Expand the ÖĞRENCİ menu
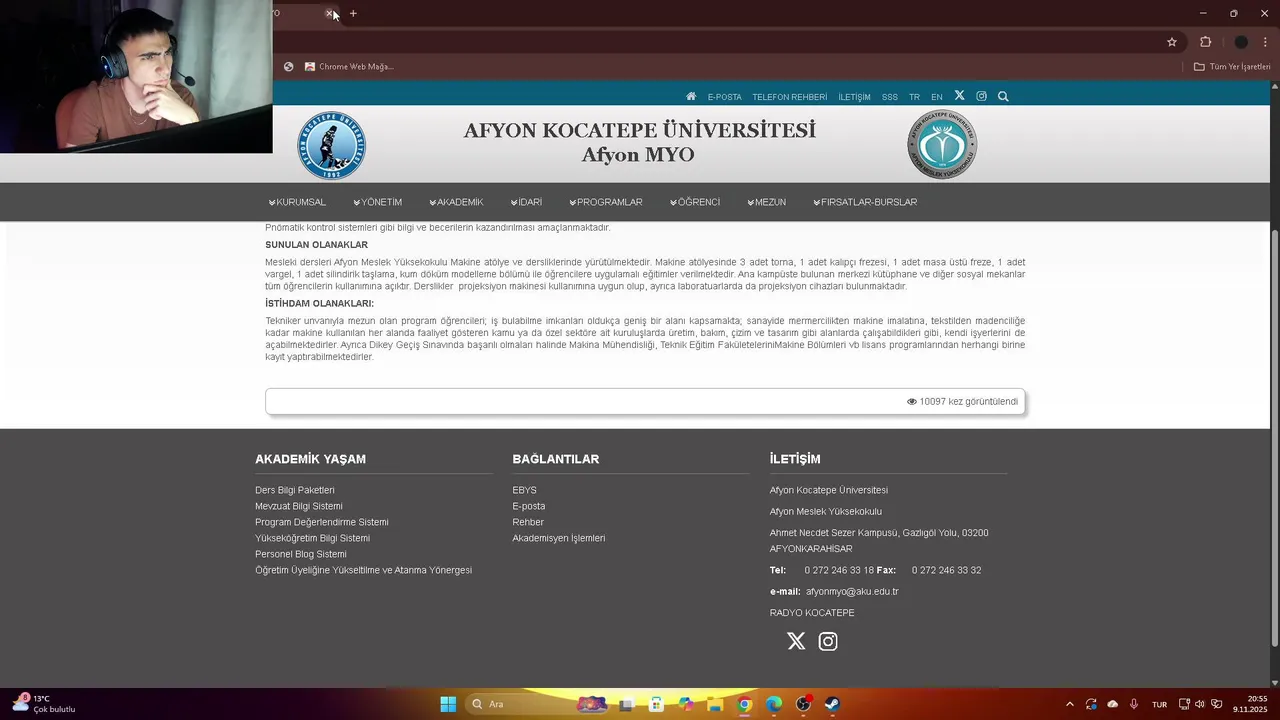1280x720 pixels. tap(695, 202)
